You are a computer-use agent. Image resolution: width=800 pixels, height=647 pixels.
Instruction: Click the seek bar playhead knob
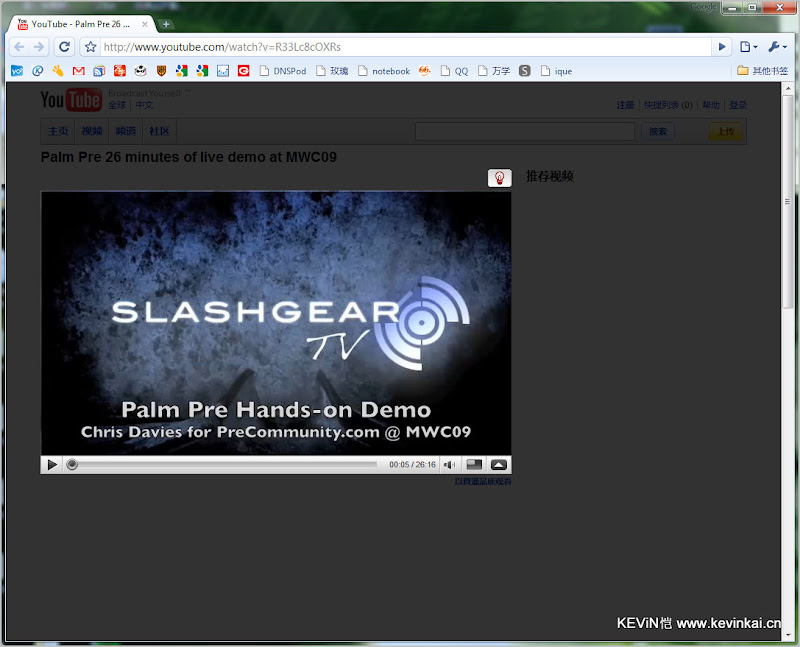pos(72,465)
